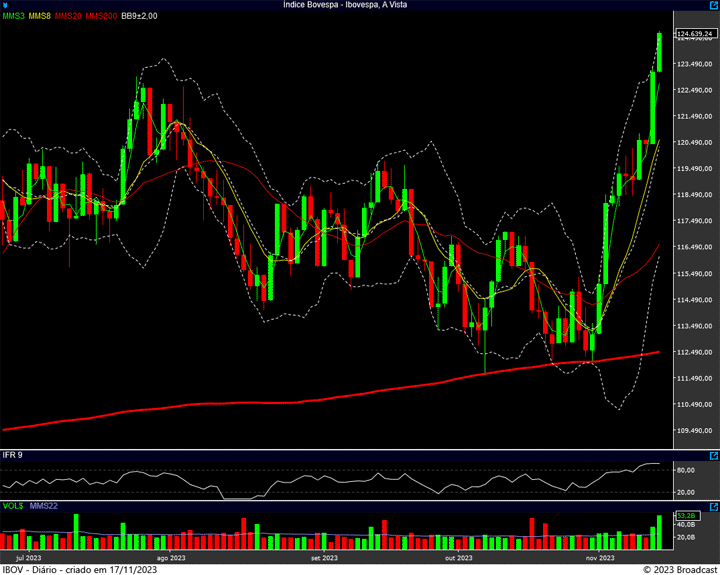Open the VOL$ volume indicator label
Screen dimensions: 720x575
(13, 508)
